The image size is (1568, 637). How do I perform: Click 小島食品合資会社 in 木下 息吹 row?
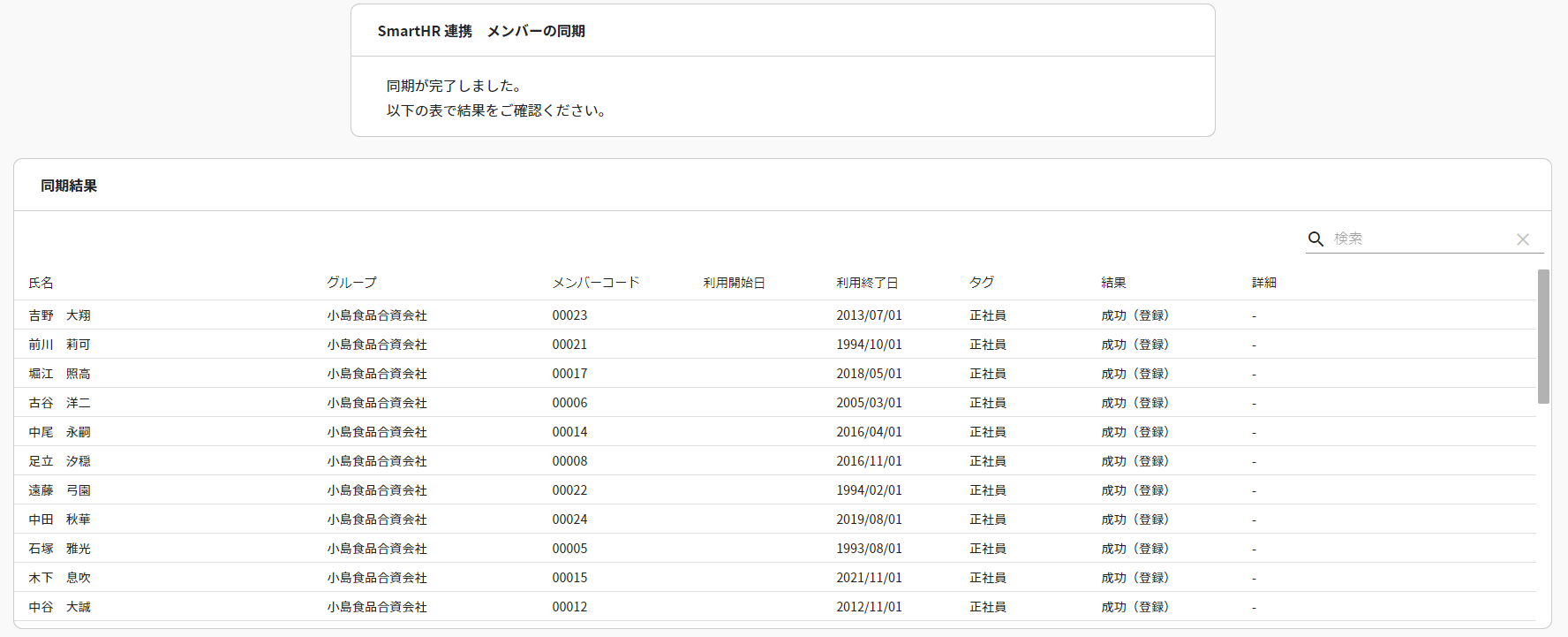coord(377,578)
